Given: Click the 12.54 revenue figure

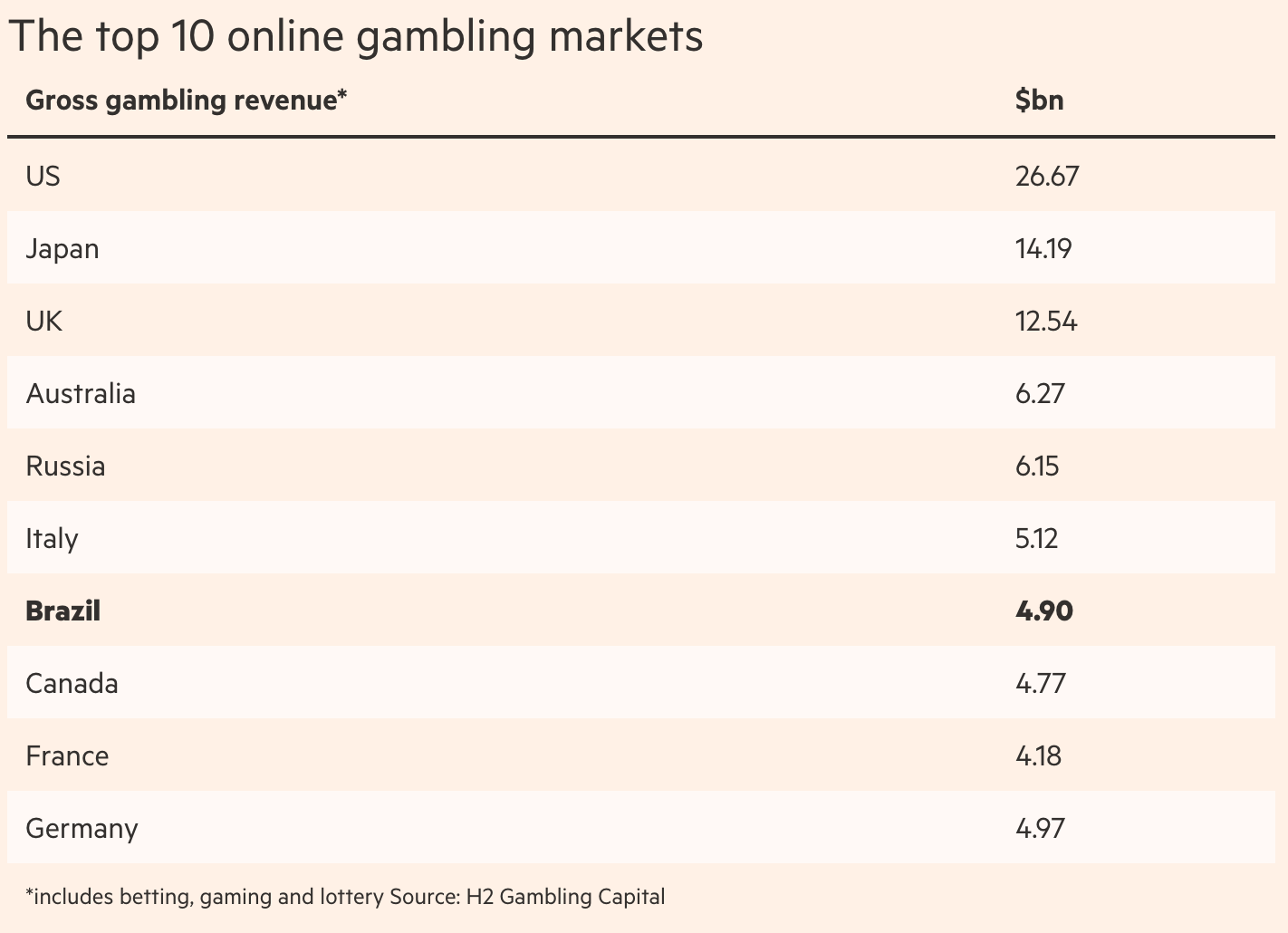Looking at the screenshot, I should pyautogui.click(x=1046, y=321).
